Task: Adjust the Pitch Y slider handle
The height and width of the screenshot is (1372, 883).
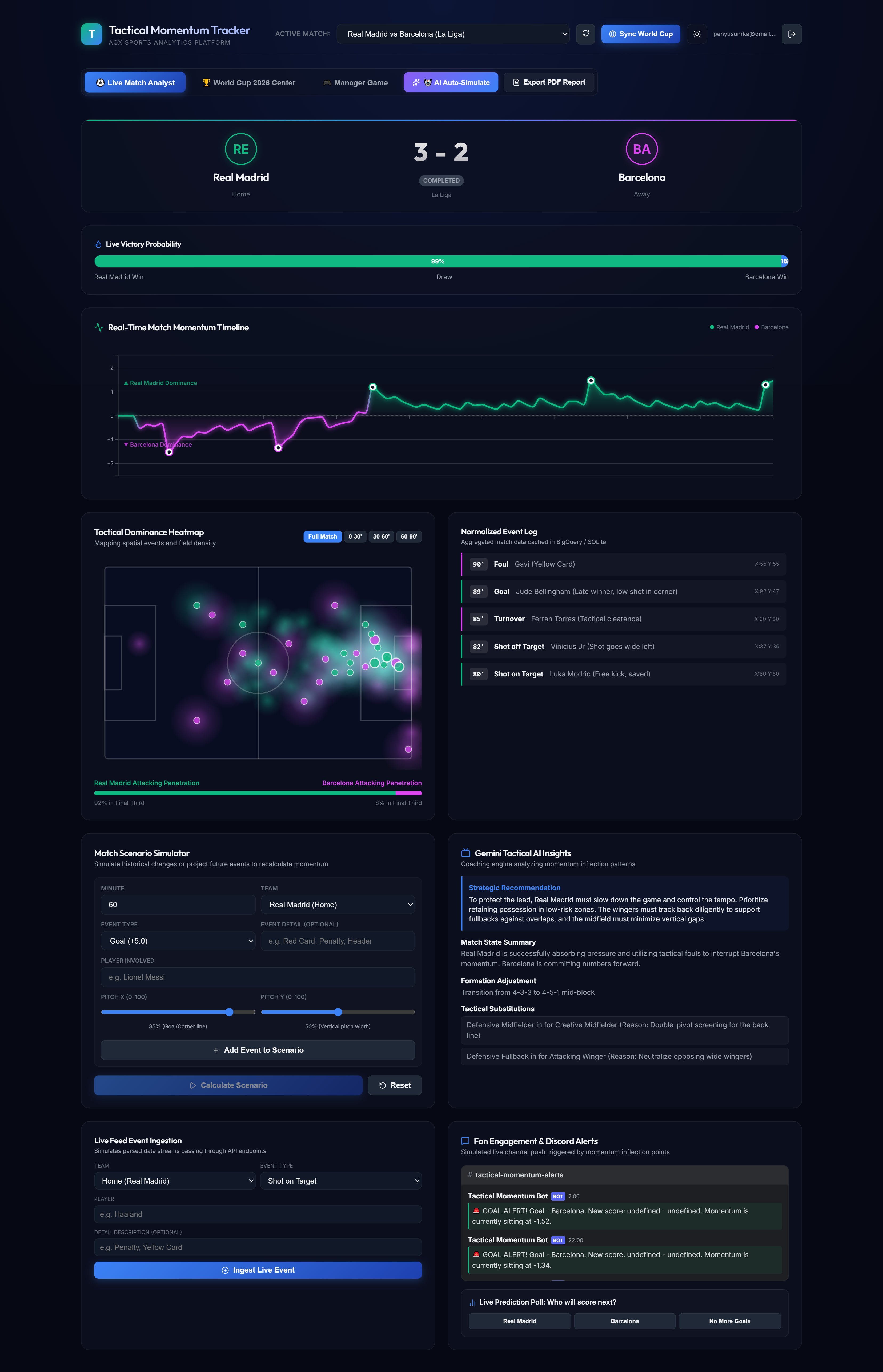Action: point(338,1012)
